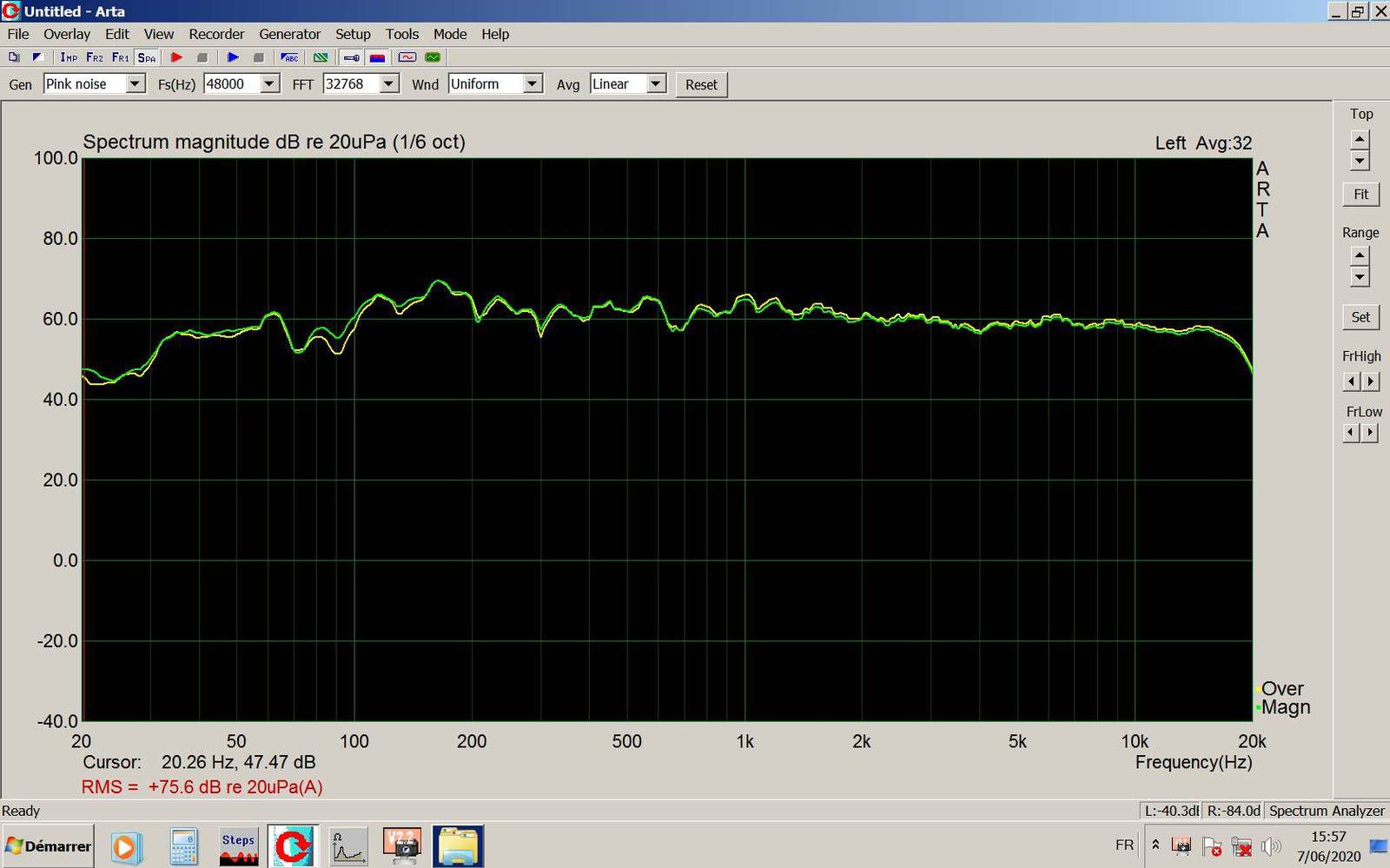Screen dimensions: 1390x868
Task: Open the File menu
Action: pos(18,34)
